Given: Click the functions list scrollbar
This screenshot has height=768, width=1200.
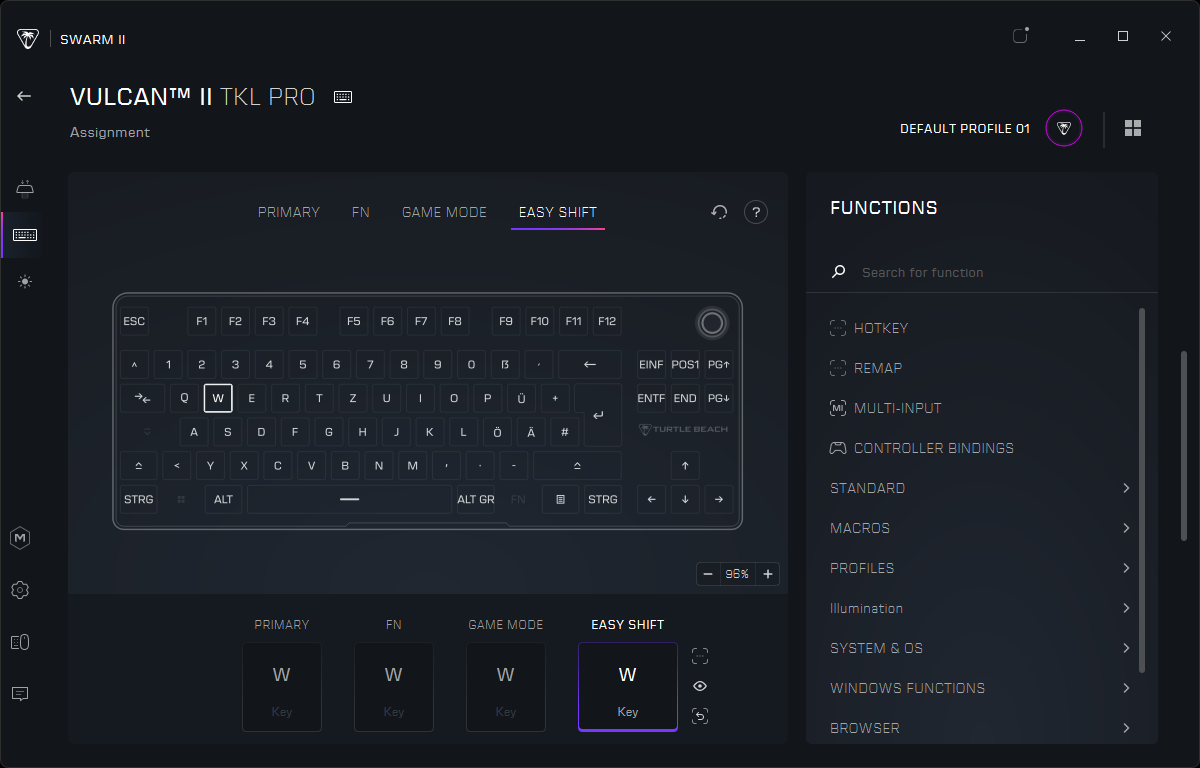Looking at the screenshot, I should [1142, 490].
